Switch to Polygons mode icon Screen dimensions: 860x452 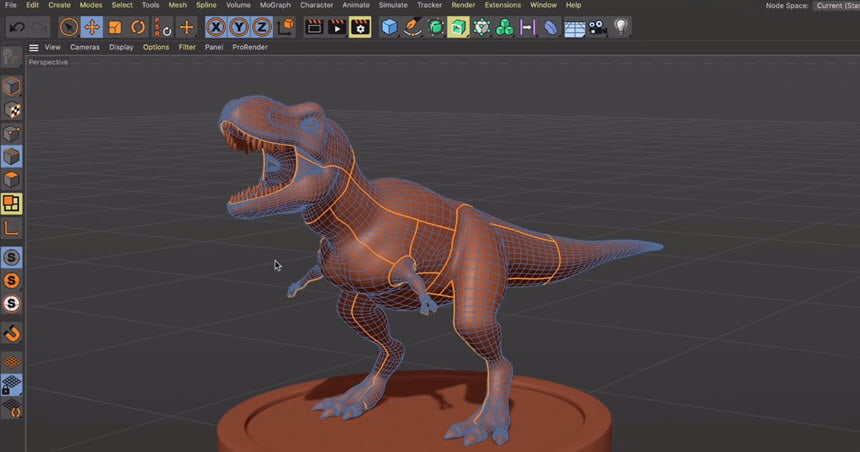[x=12, y=179]
